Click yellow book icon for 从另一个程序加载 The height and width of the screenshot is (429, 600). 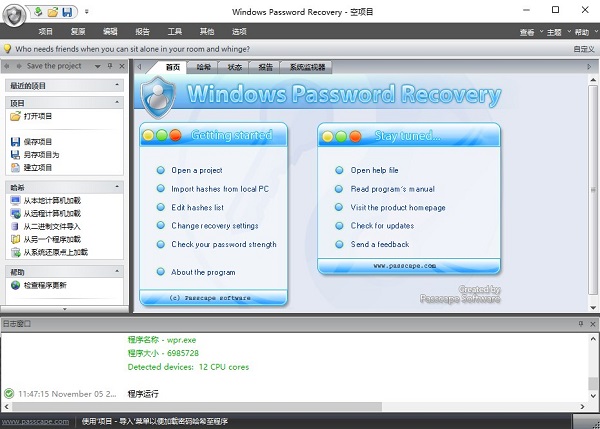(15, 240)
